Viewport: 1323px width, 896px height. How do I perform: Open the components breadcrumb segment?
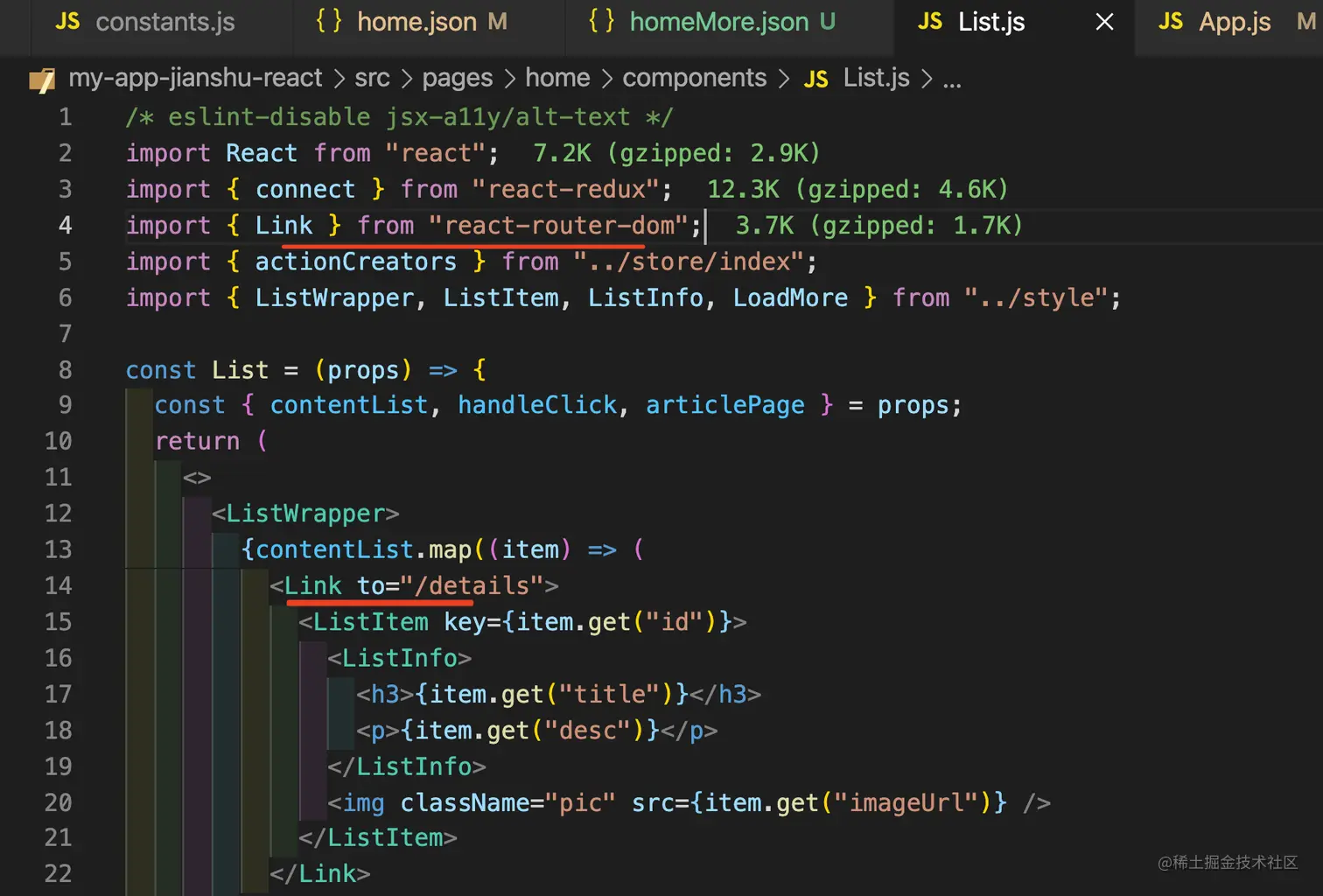[695, 79]
